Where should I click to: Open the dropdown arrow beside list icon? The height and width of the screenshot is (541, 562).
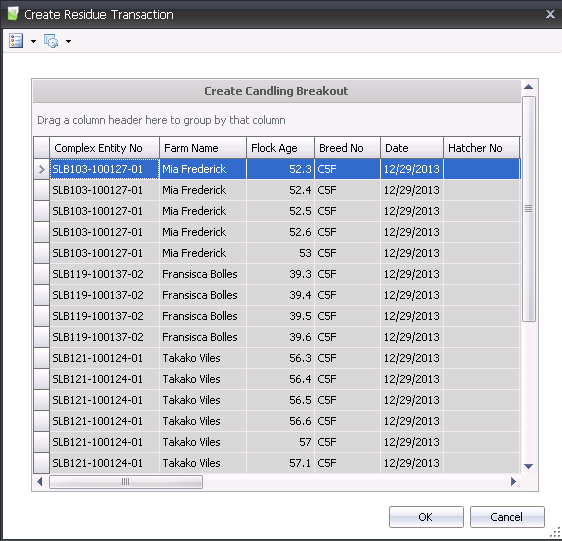(x=33, y=42)
